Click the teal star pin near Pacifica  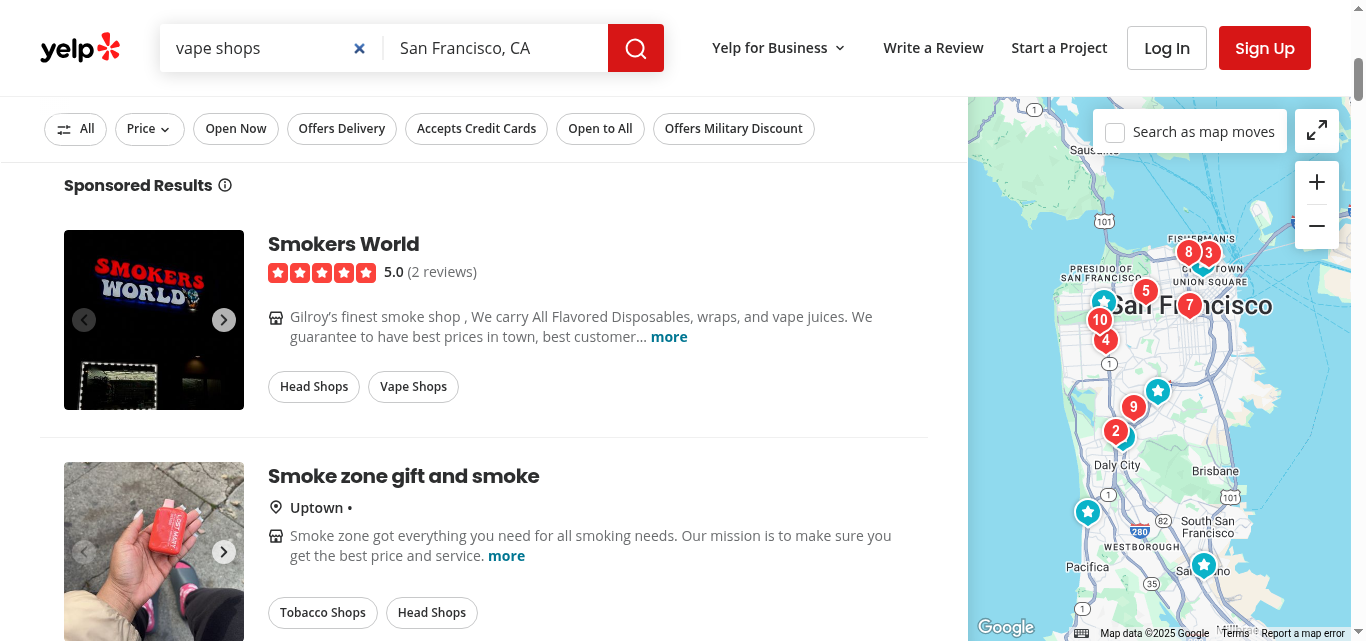[x=1087, y=513]
